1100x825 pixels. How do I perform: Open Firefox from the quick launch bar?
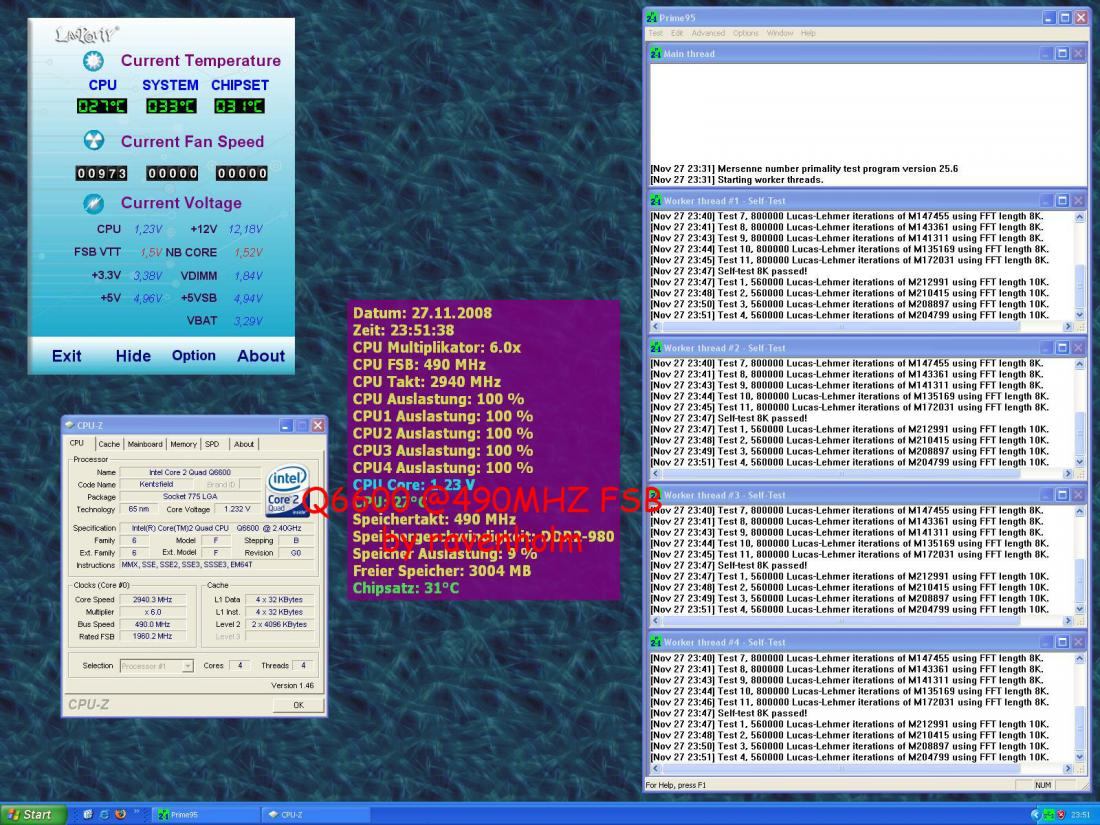coord(120,814)
